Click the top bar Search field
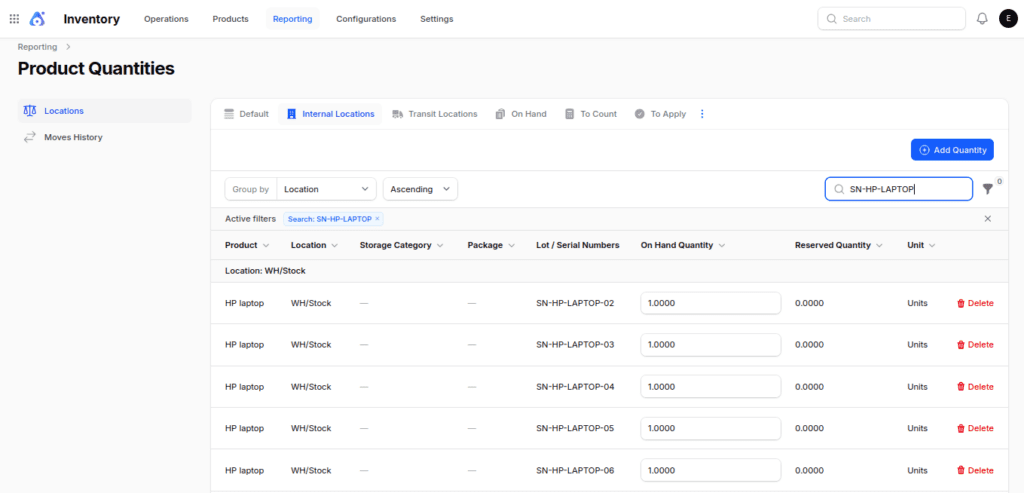The width and height of the screenshot is (1024, 493). tap(891, 19)
